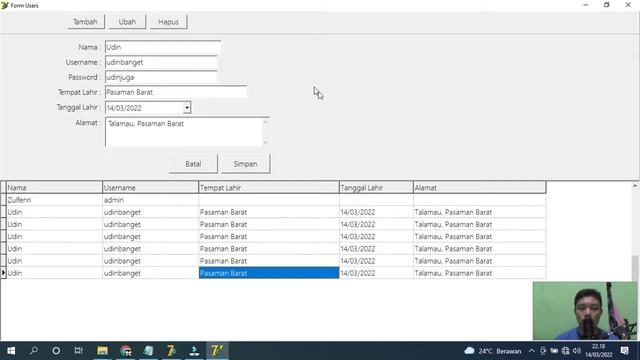640x360 pixels.
Task: Click the Tanggal Lahir column header
Action: 376,188
